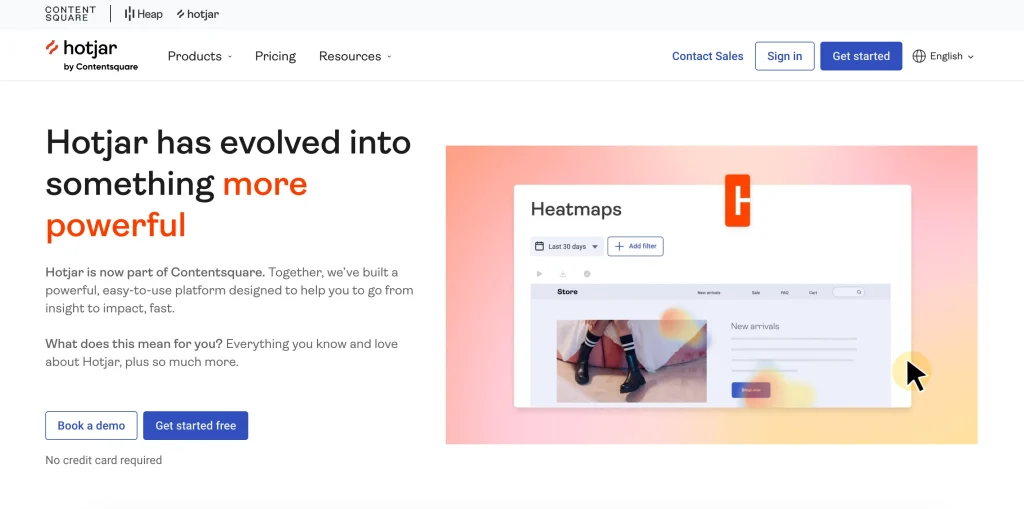Image resolution: width=1024 pixels, height=509 pixels.
Task: Click the orange Contentsquare badge on the image
Action: coord(738,200)
